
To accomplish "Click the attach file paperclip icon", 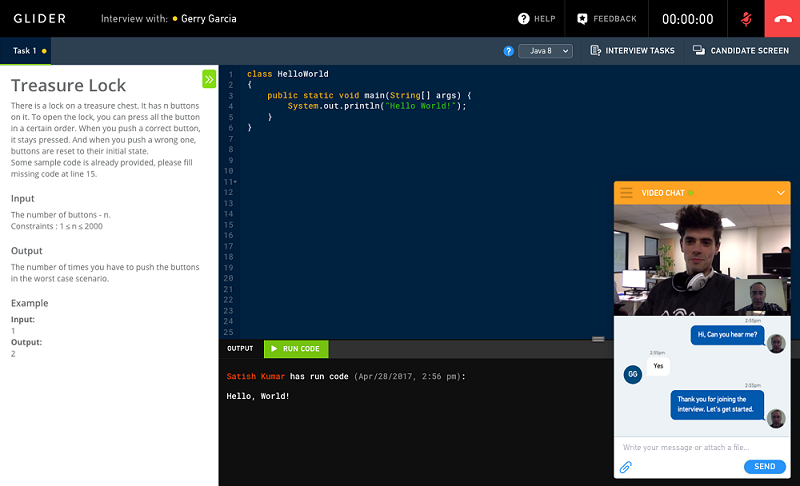I will point(626,467).
